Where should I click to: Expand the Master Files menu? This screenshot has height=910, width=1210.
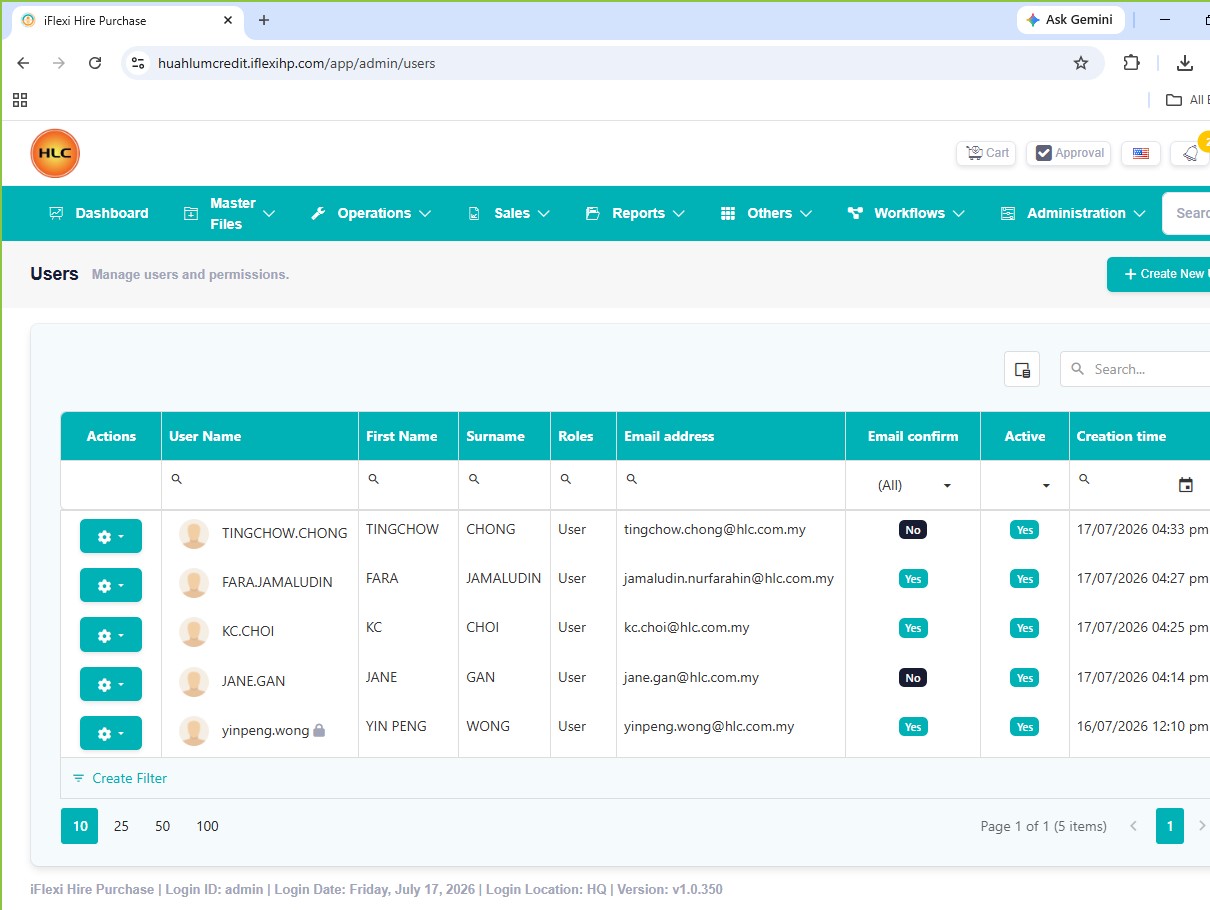pyautogui.click(x=229, y=213)
